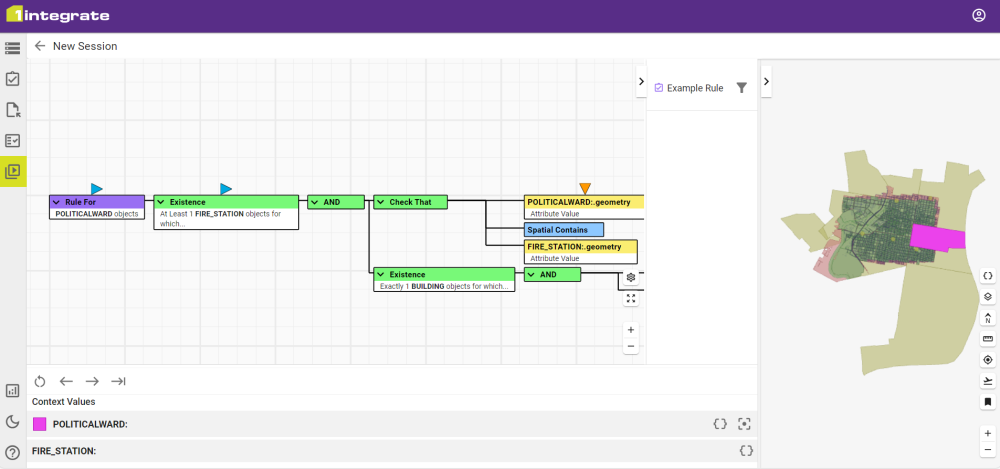This screenshot has height=469, width=1000.
Task: Click the magenta POLITICALWARD color swatch
Action: (40, 424)
